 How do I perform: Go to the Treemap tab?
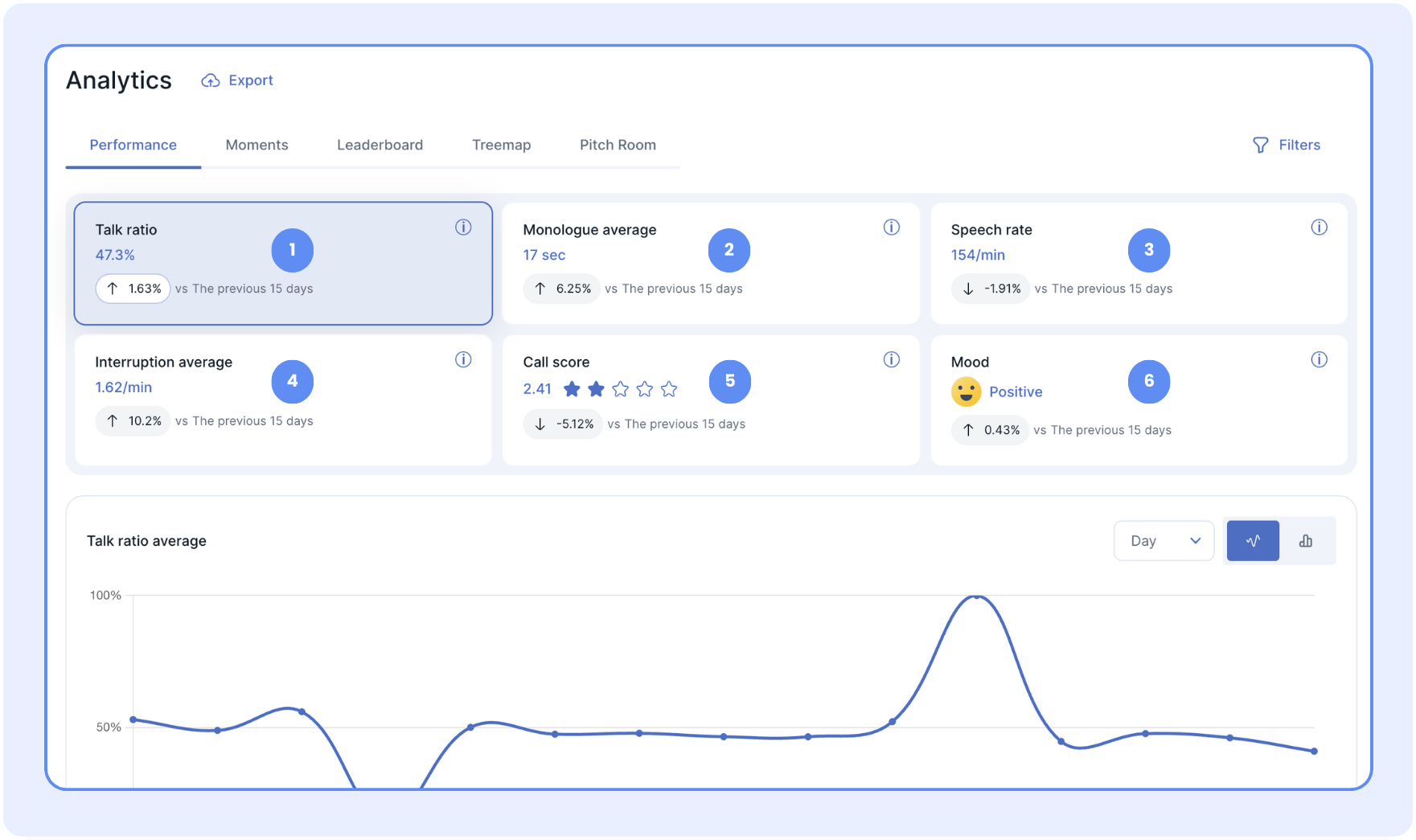point(501,145)
